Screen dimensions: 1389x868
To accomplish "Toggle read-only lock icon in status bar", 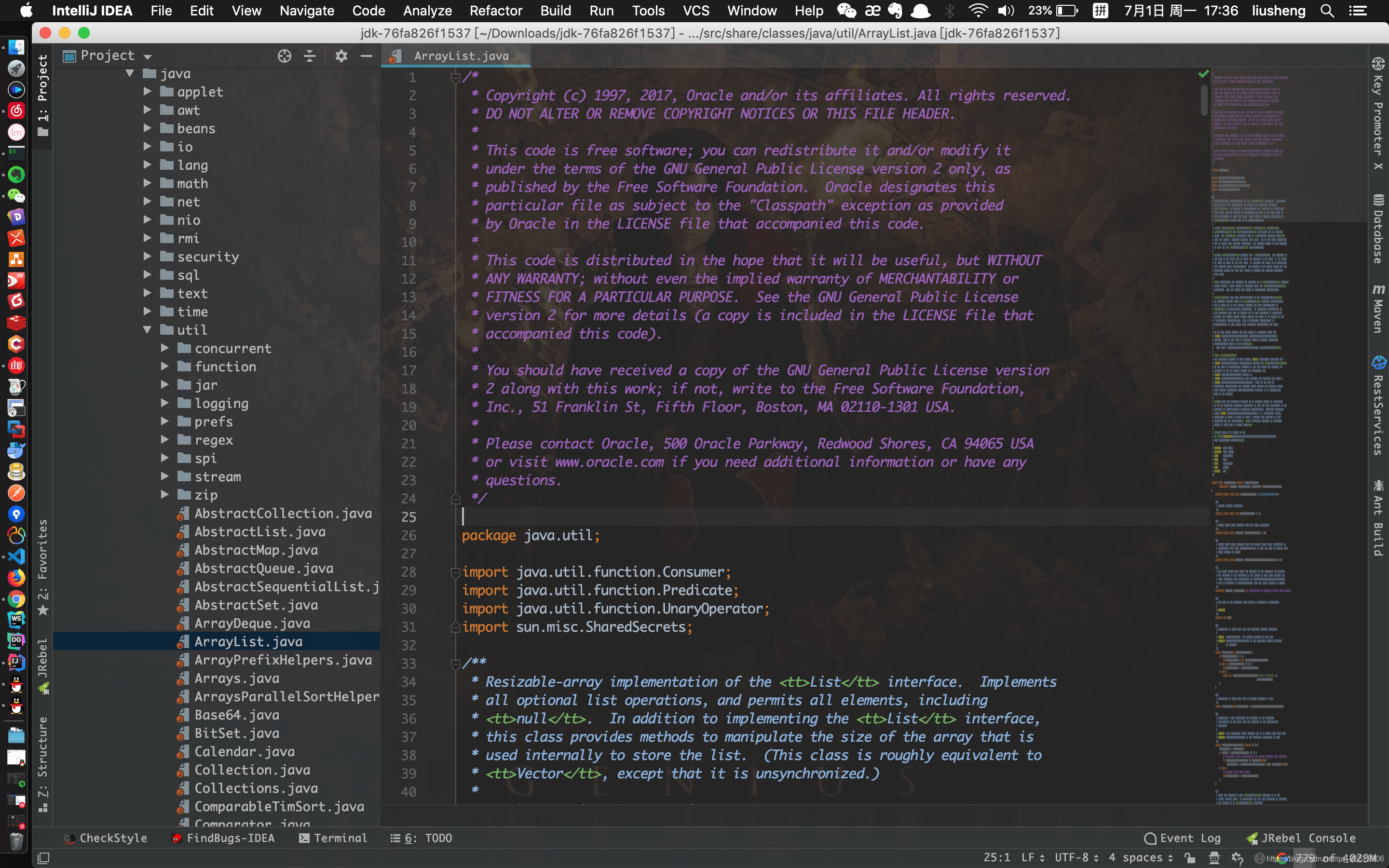I will (1190, 858).
